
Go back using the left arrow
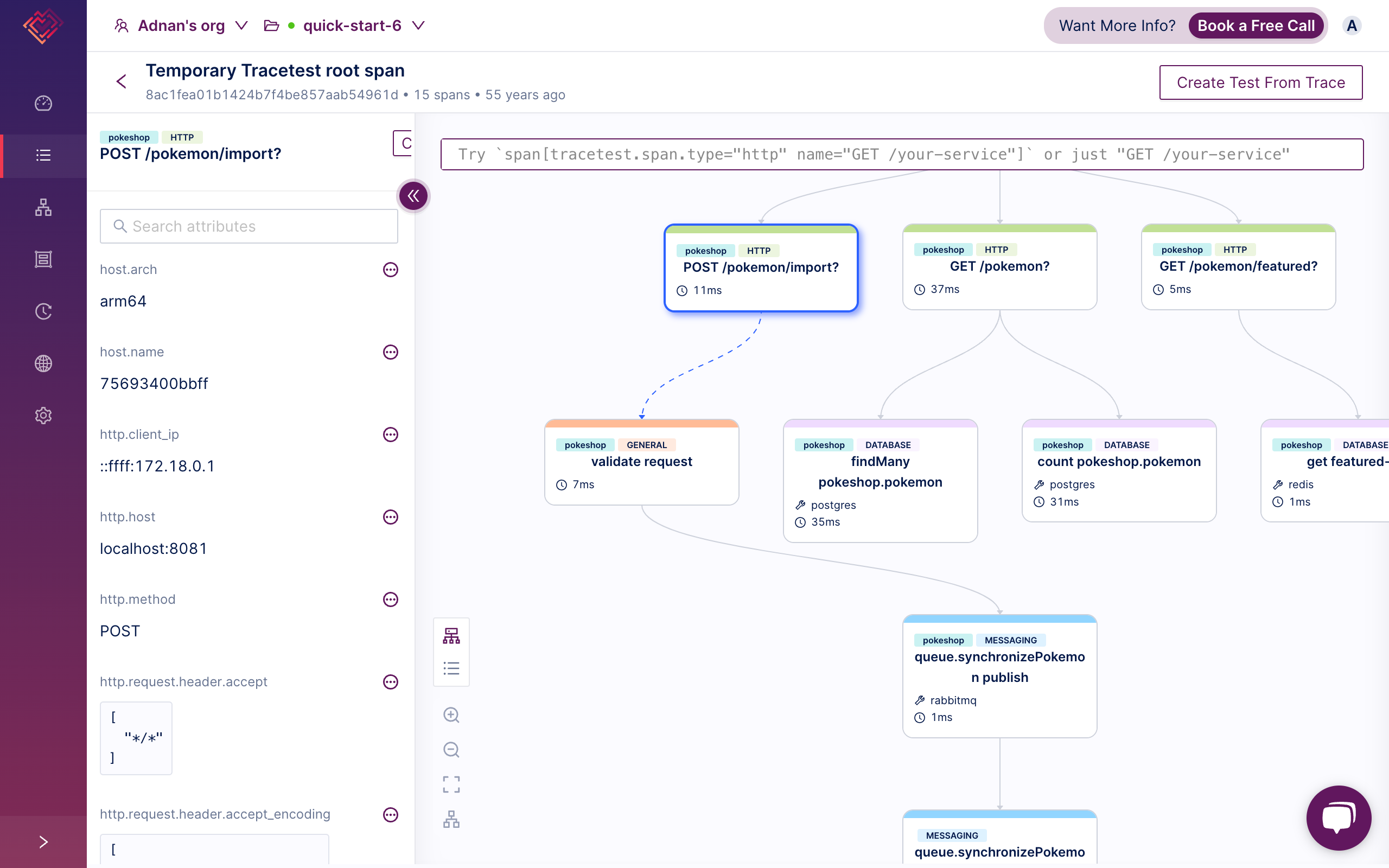(121, 82)
